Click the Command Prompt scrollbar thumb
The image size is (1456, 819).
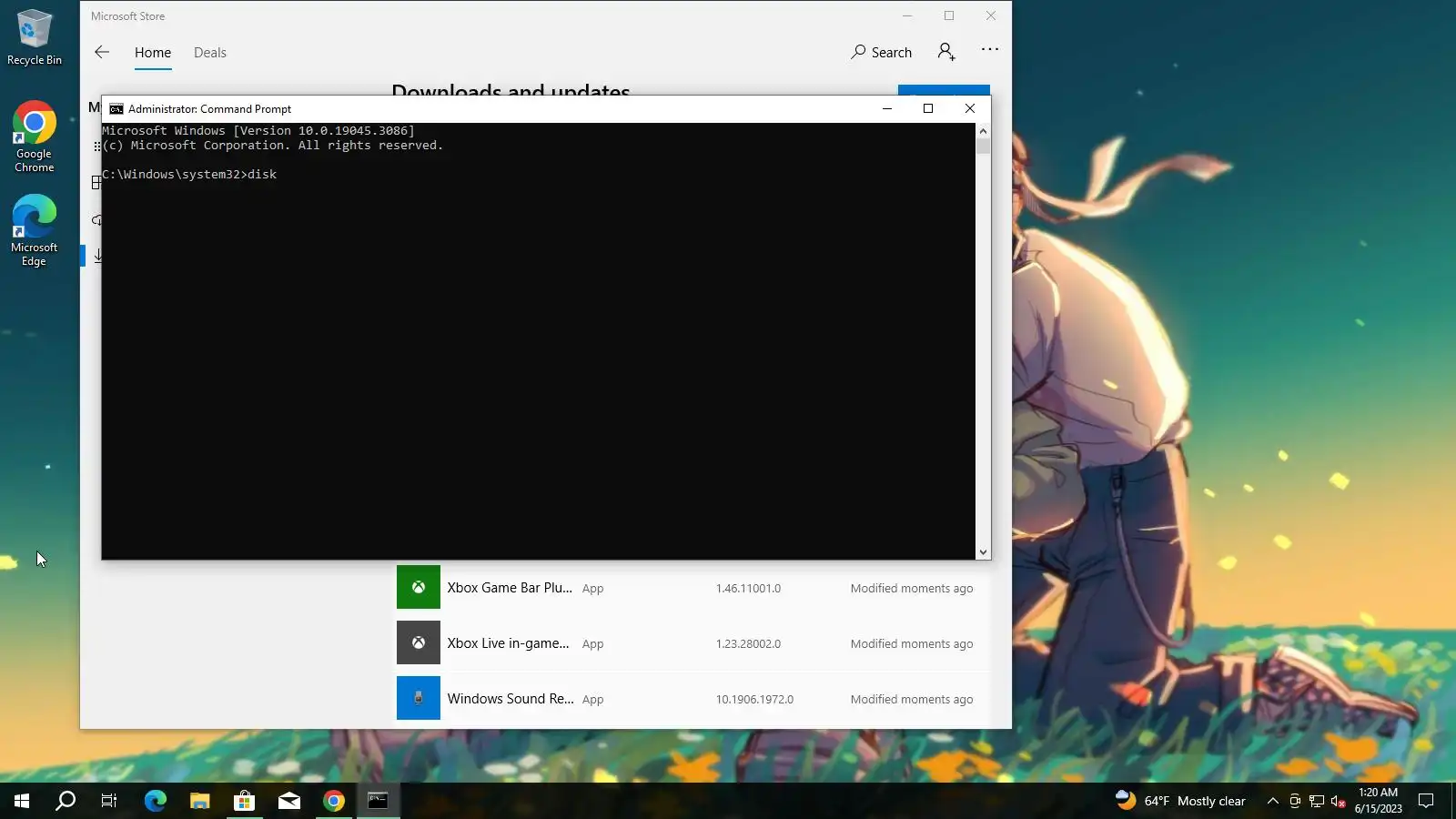983,147
